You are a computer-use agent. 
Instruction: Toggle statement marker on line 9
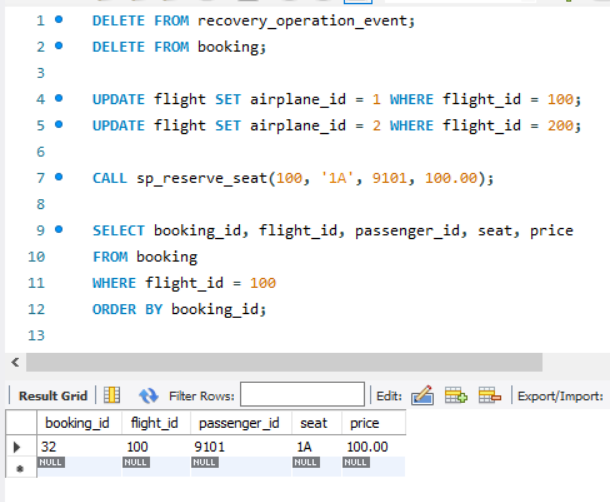(x=59, y=229)
